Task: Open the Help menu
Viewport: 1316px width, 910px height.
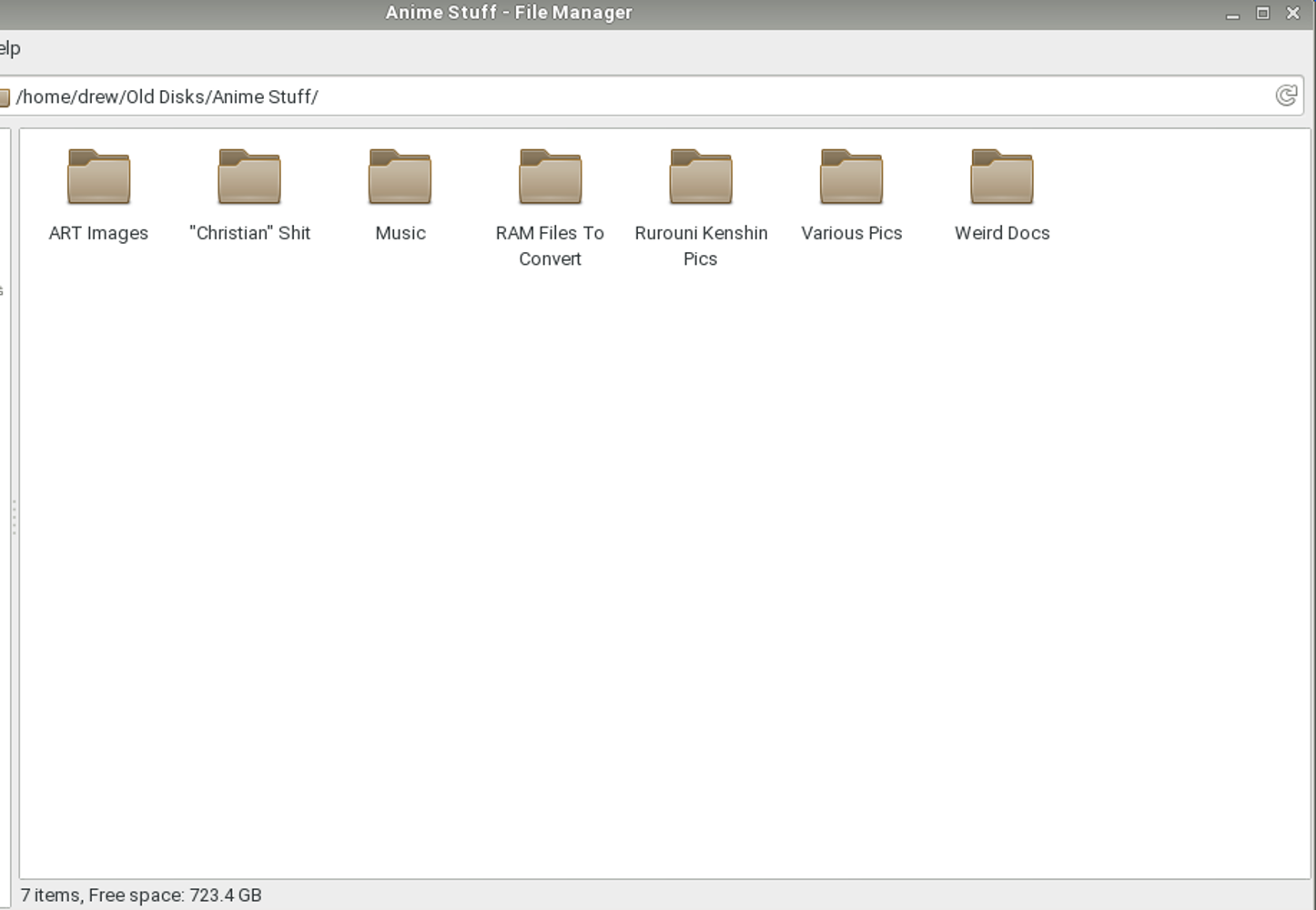Action: (9, 48)
